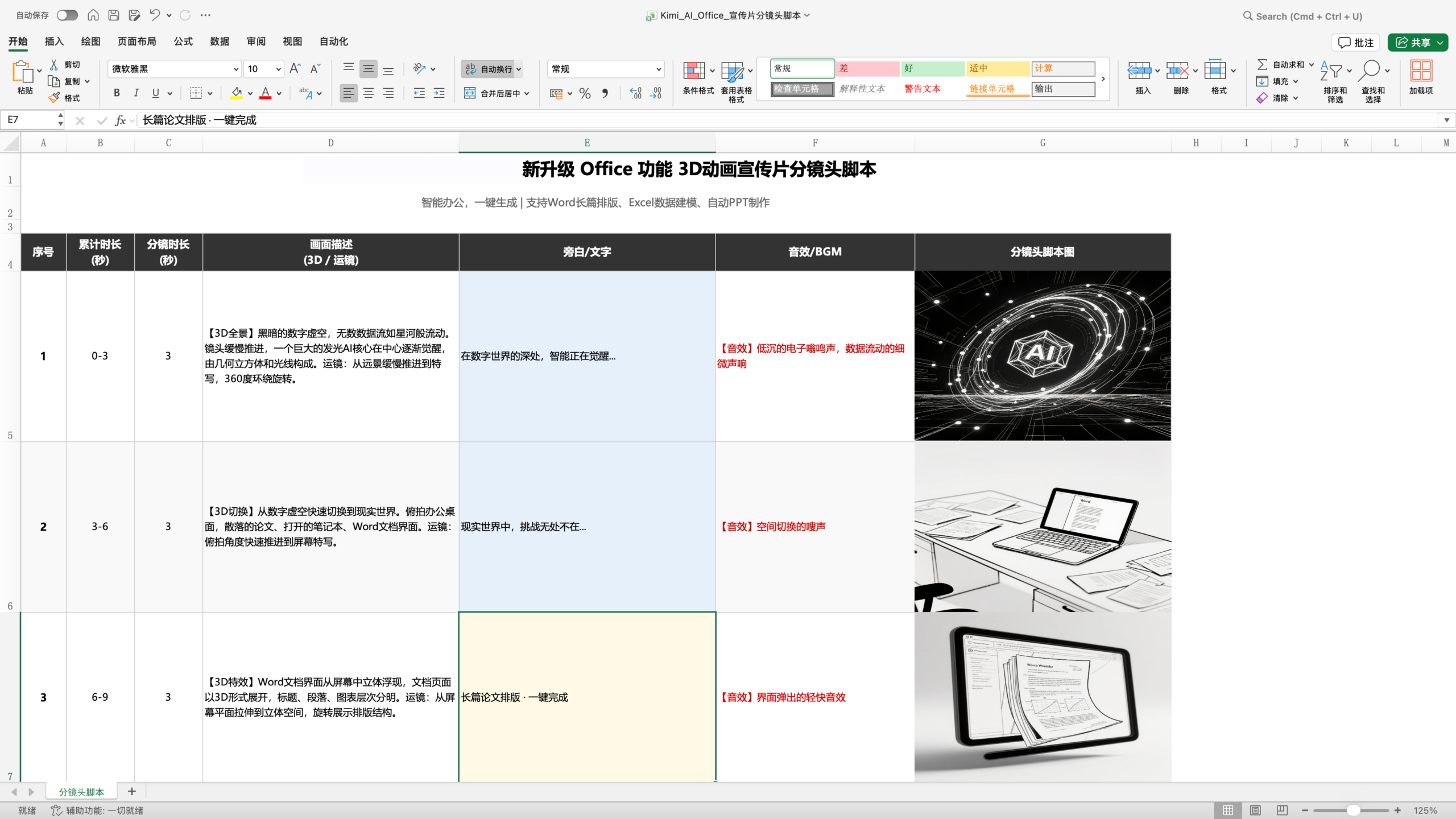Viewport: 1456px width, 819px height.
Task: Open the 自动化 ribbon tab
Action: pos(333,41)
